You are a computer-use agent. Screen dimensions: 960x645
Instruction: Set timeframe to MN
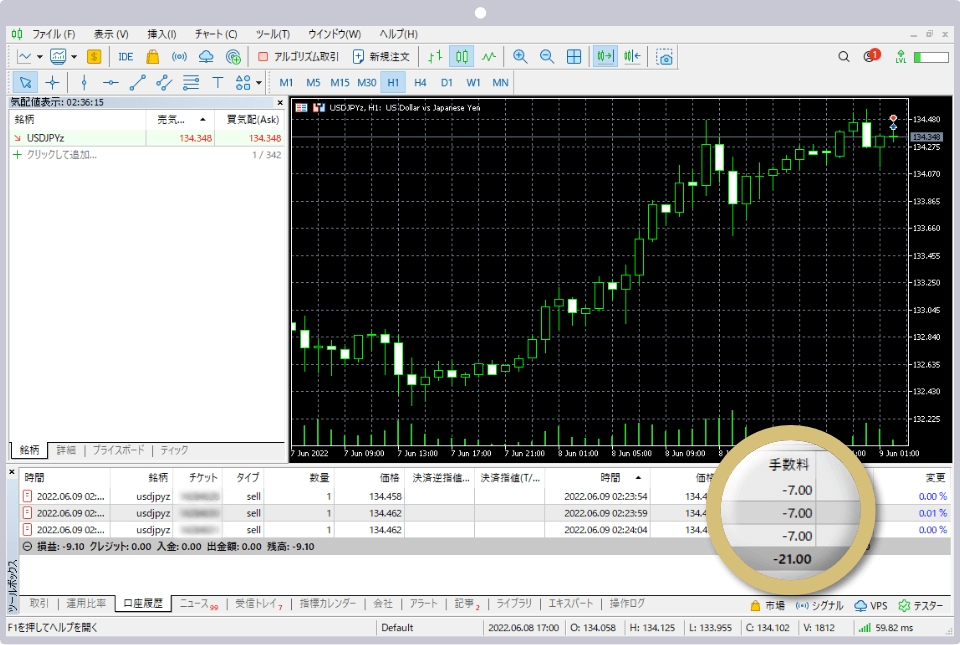click(x=500, y=83)
